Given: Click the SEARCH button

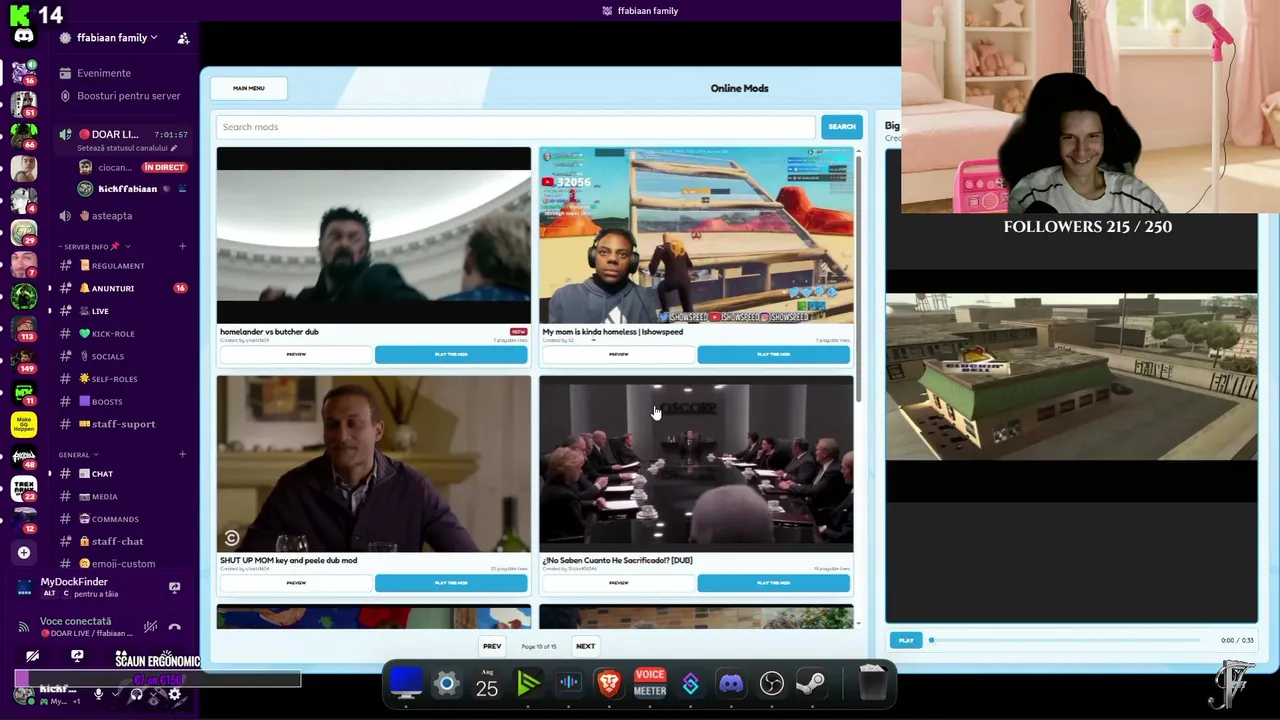Looking at the screenshot, I should coord(842,127).
